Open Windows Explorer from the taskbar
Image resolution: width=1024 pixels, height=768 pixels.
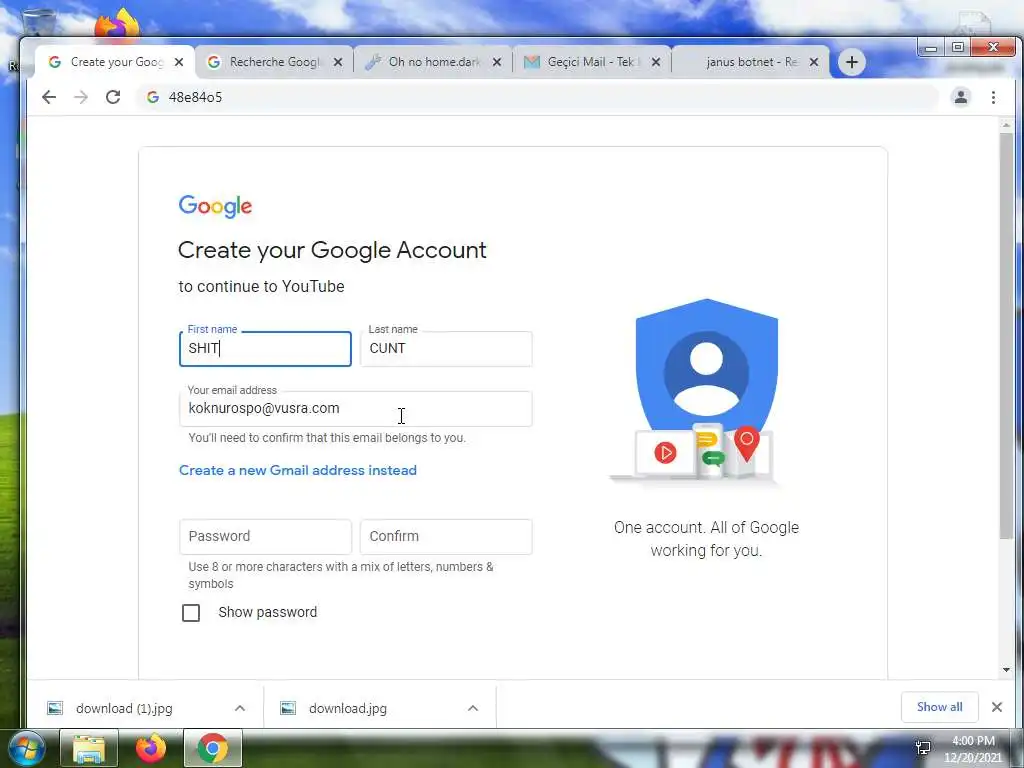(89, 748)
